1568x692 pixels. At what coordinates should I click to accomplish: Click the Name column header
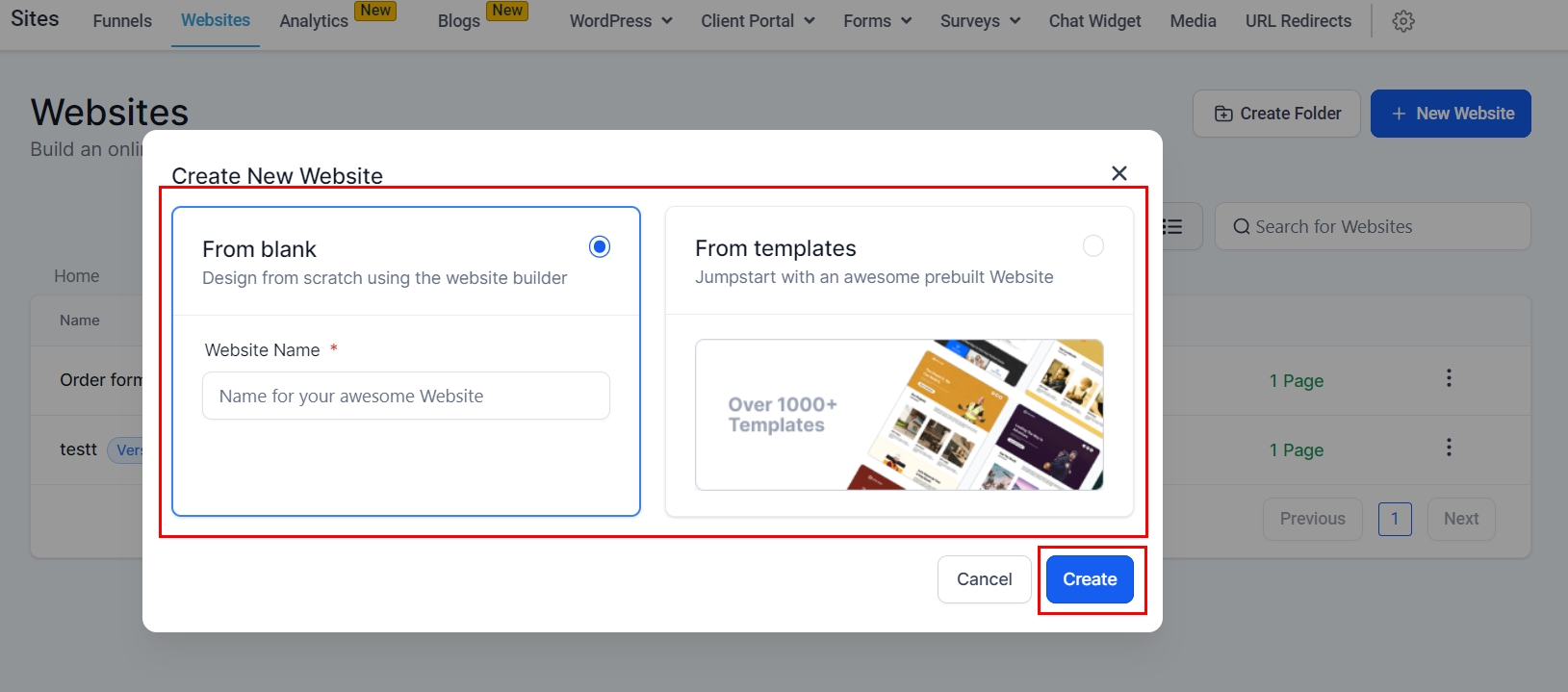(80, 320)
